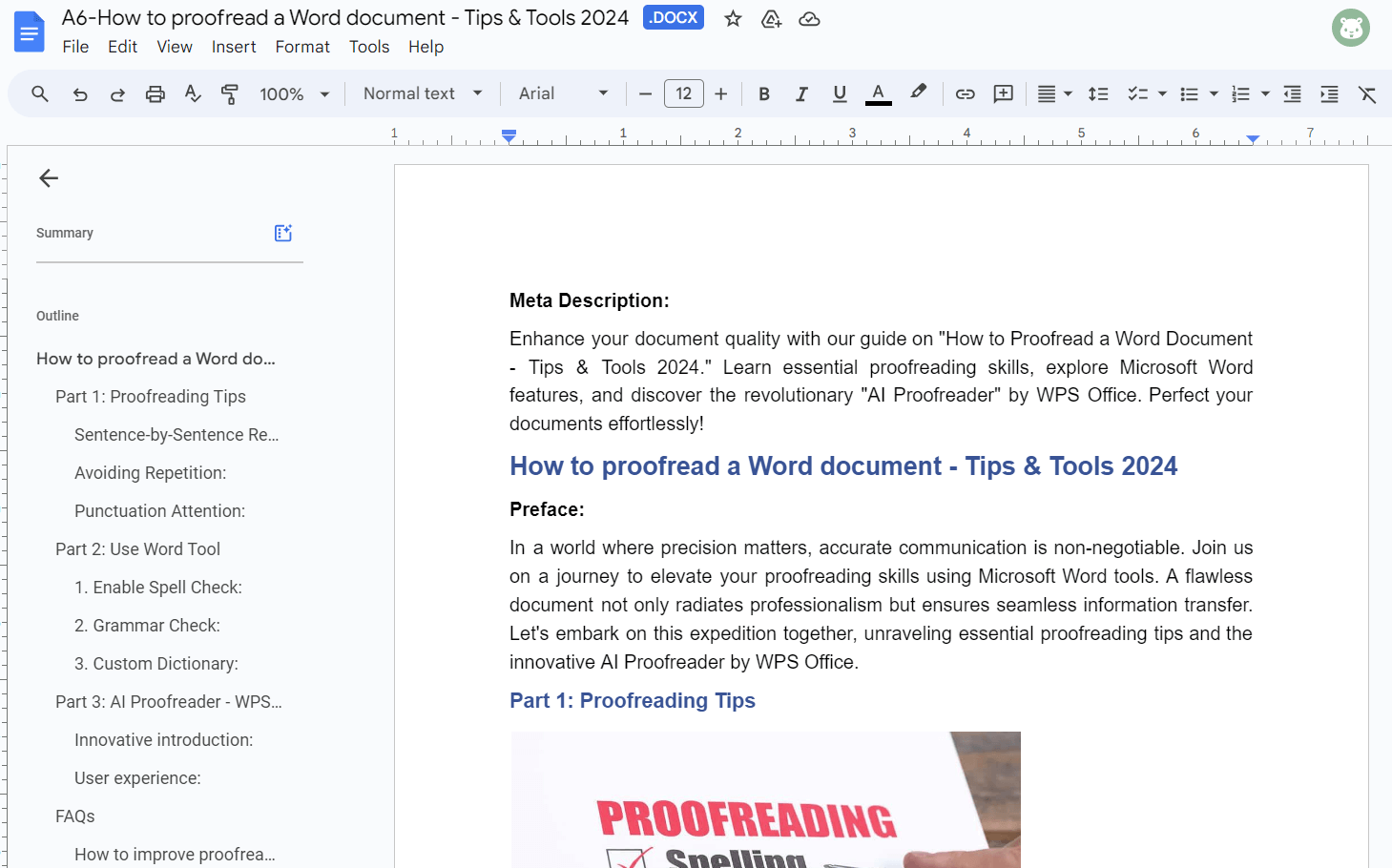Increase the font size
This screenshot has height=868, width=1392.
[721, 93]
